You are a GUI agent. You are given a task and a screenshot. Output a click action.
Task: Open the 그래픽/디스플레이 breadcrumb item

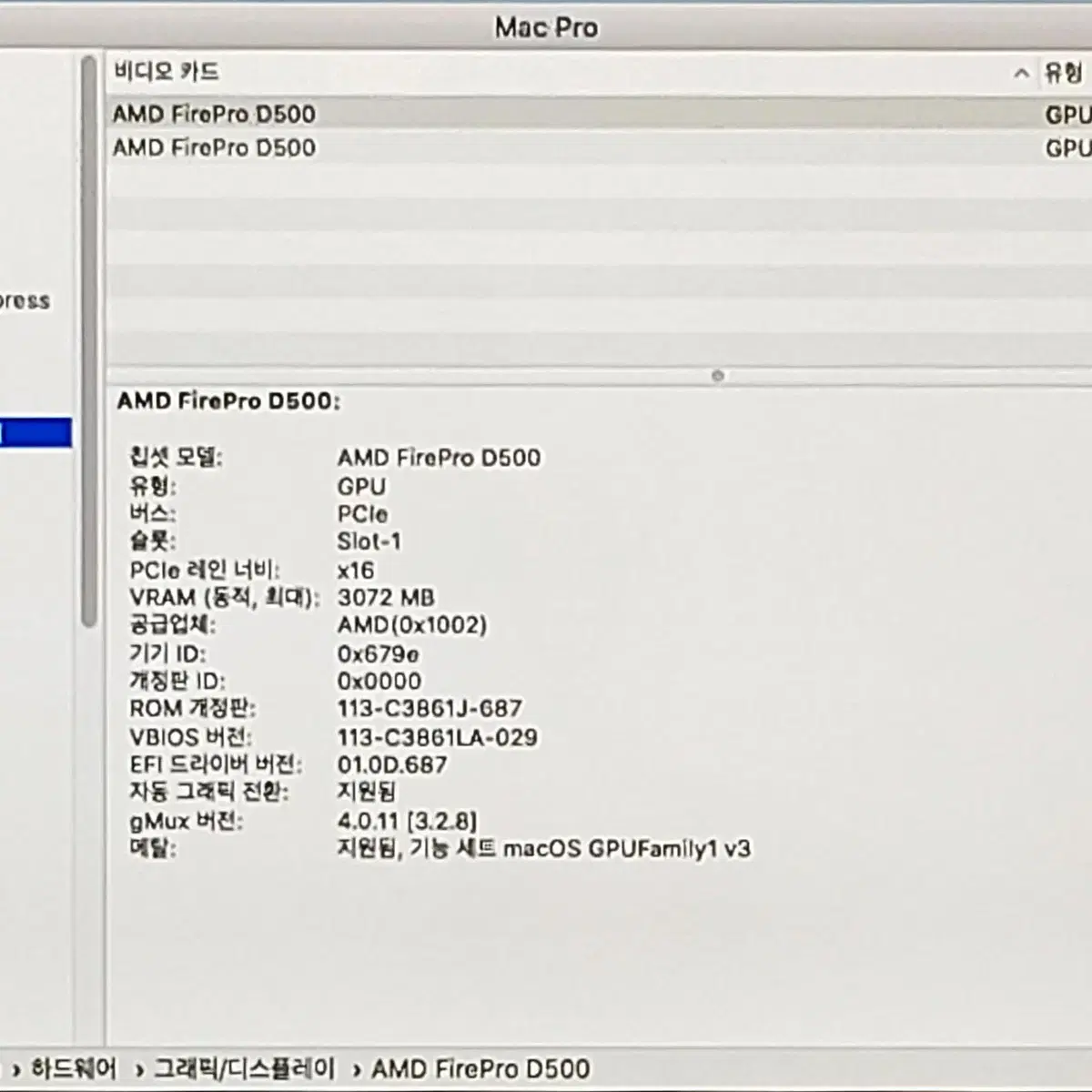point(244,1068)
